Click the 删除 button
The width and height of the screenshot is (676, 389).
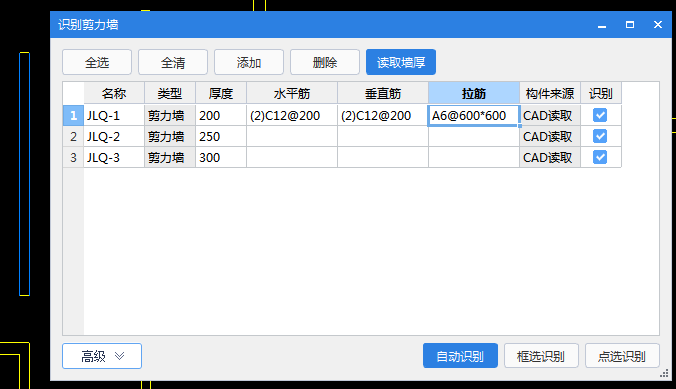(325, 62)
